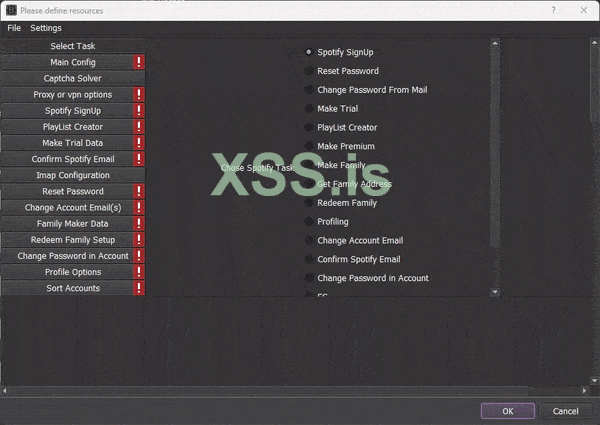The width and height of the screenshot is (600, 425).
Task: Click the red exclamation icon beside Sort Accounts
Action: (139, 288)
